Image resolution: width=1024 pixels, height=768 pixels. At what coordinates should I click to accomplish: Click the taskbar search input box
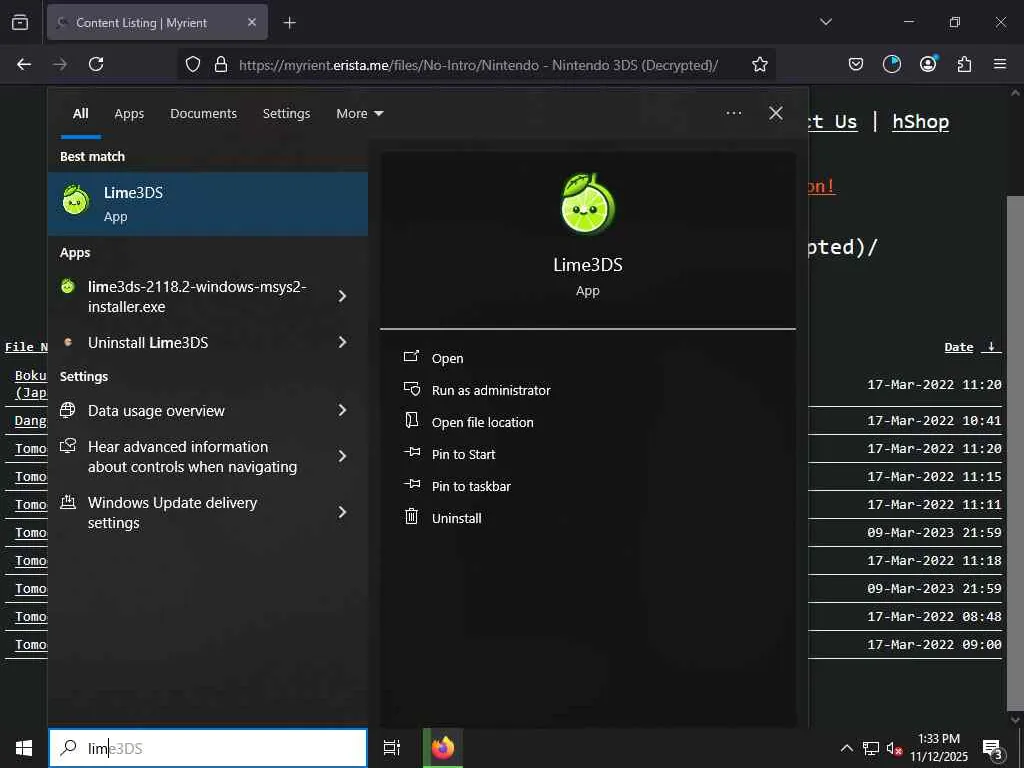(x=208, y=748)
